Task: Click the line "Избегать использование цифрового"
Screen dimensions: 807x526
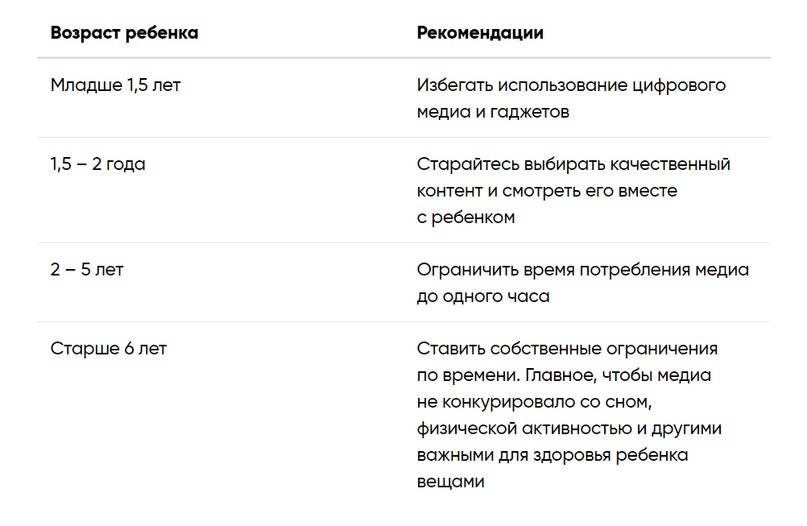Action: tap(571, 85)
